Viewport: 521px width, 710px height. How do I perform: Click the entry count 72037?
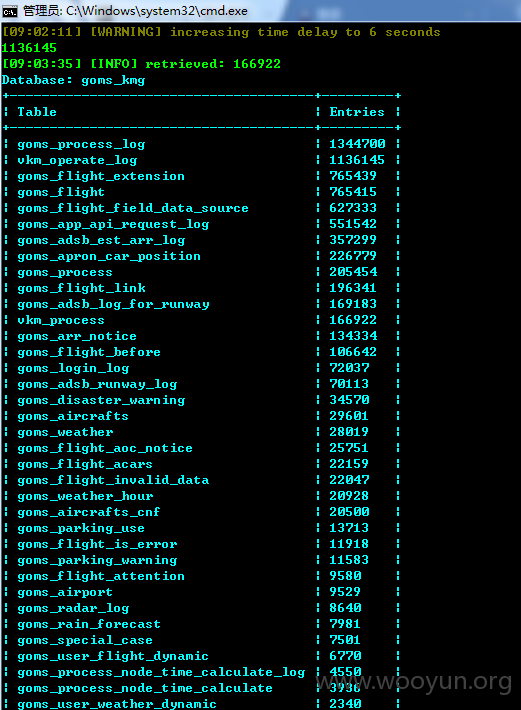click(349, 368)
